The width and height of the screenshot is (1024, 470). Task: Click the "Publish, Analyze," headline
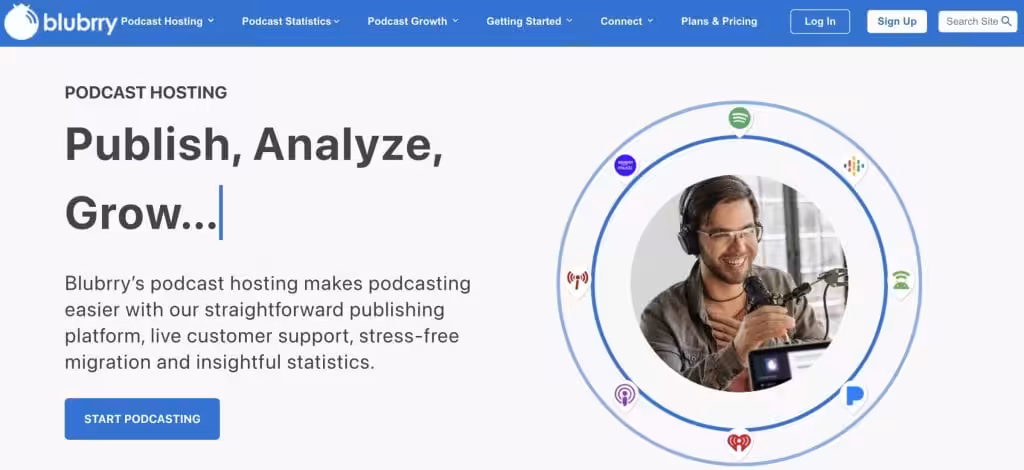pyautogui.click(x=254, y=144)
